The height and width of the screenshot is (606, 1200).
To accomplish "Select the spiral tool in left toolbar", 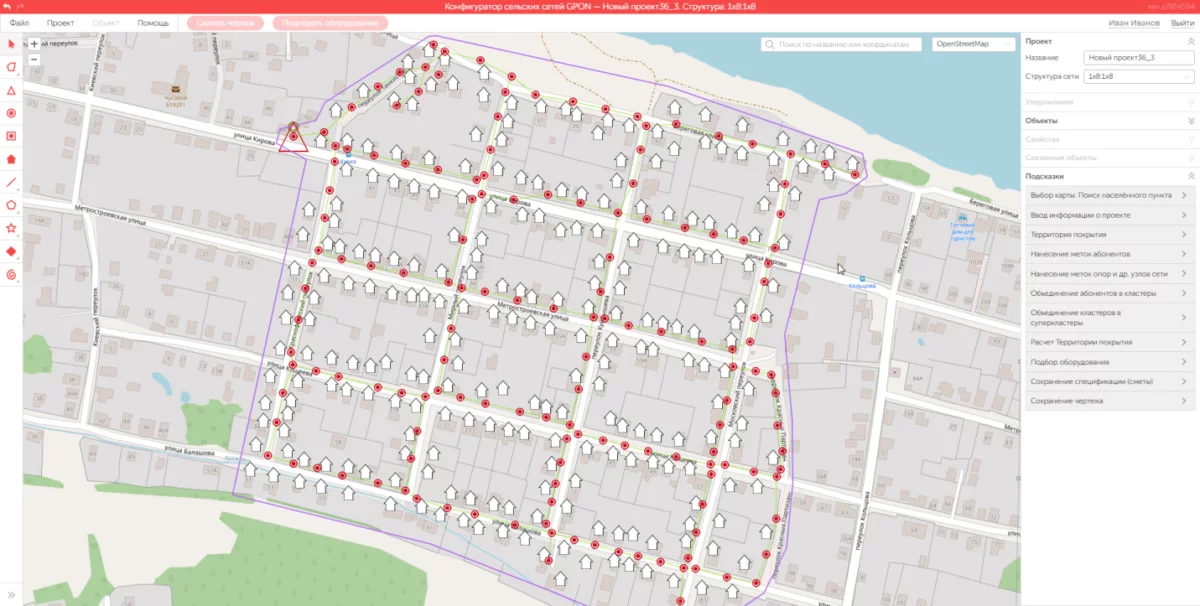I will 11,274.
